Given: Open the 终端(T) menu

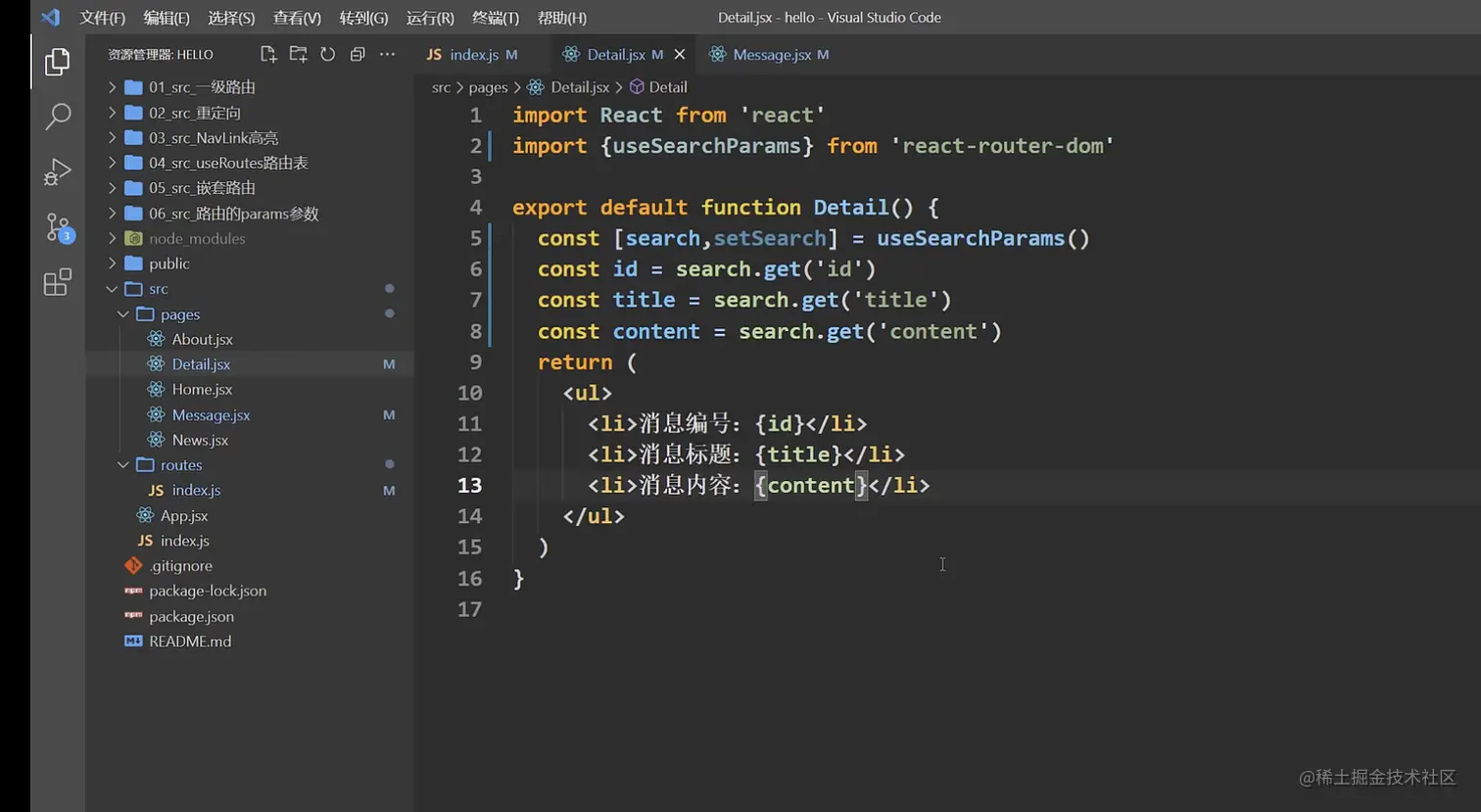Looking at the screenshot, I should 496,18.
